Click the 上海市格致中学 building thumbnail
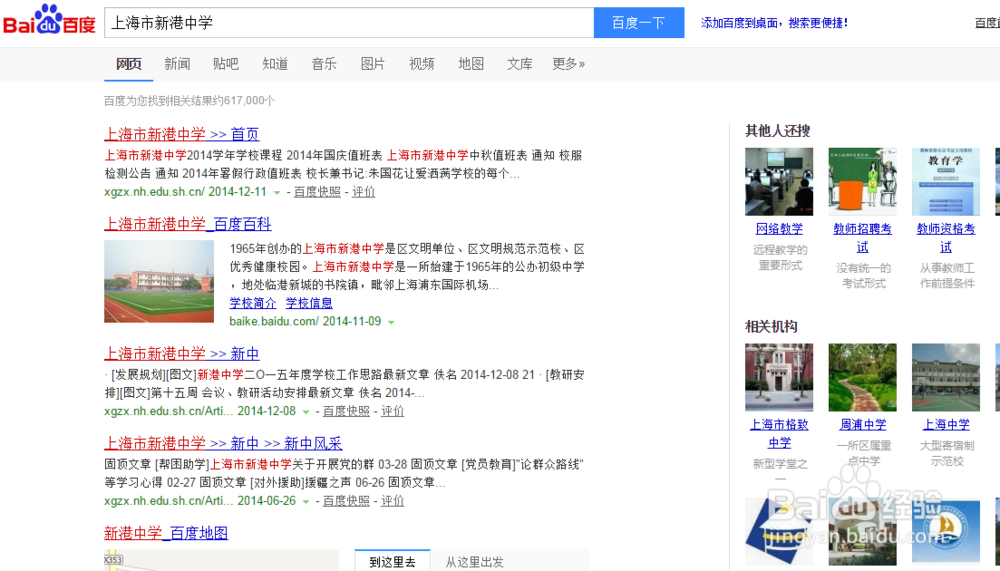The image size is (1000, 571). click(x=779, y=378)
